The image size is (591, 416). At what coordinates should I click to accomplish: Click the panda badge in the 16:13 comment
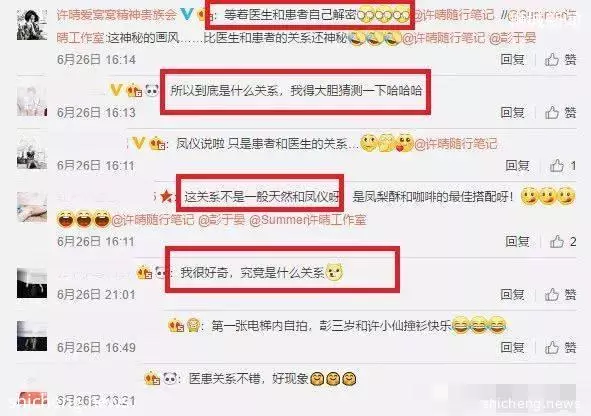[x=152, y=90]
